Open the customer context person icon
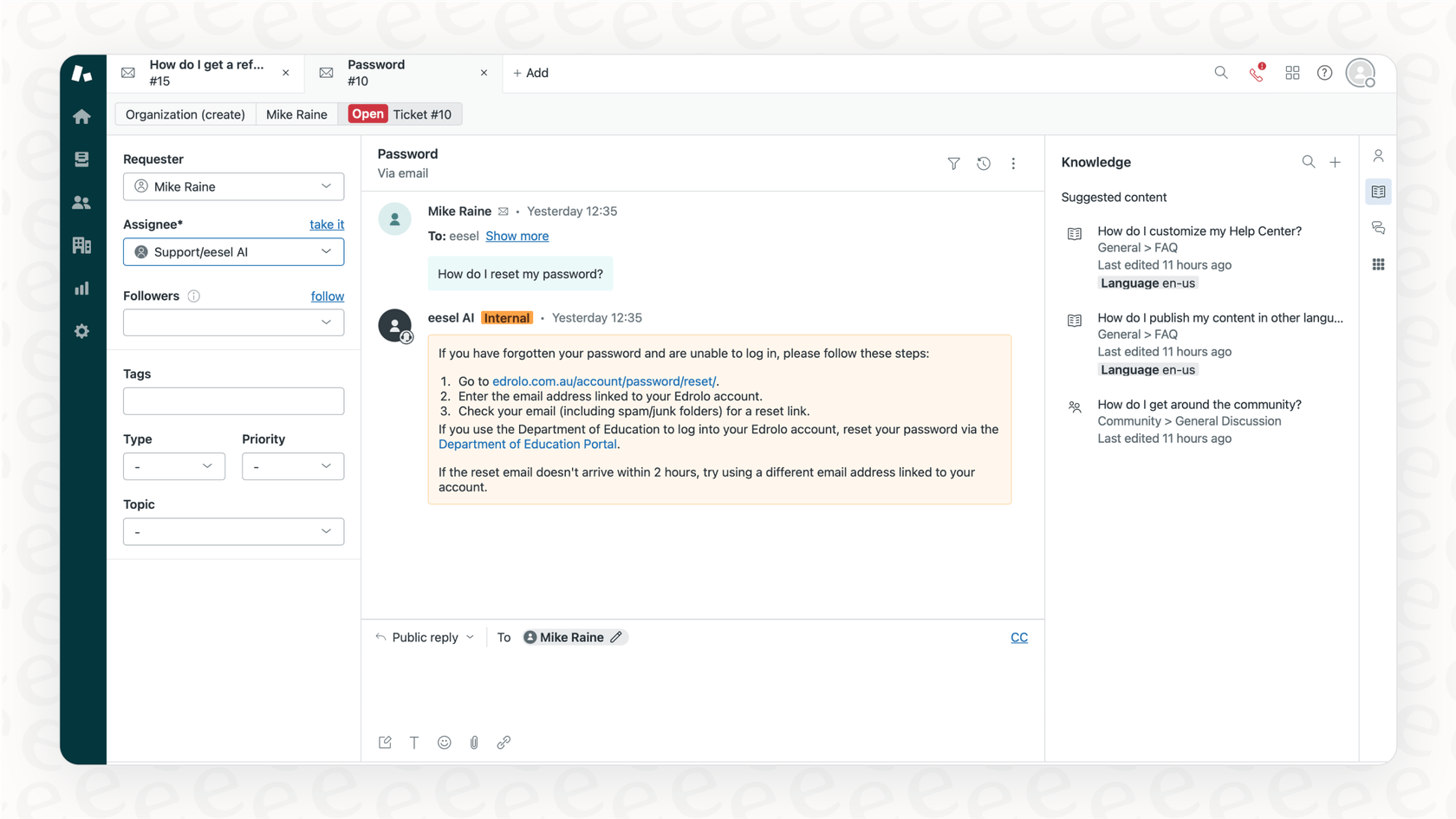1456x819 pixels. 1378,155
